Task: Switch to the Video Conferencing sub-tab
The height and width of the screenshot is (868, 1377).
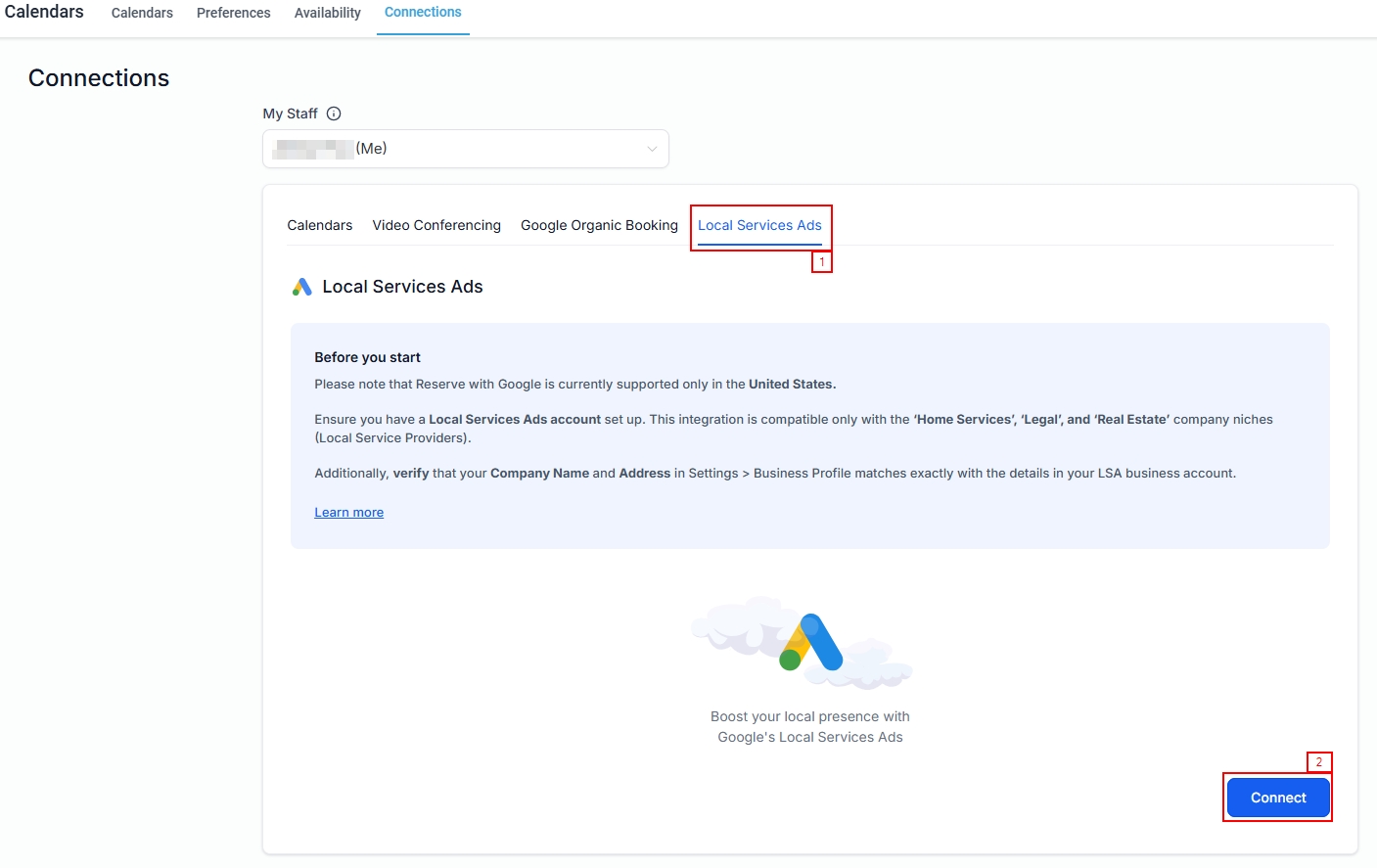Action: point(436,225)
